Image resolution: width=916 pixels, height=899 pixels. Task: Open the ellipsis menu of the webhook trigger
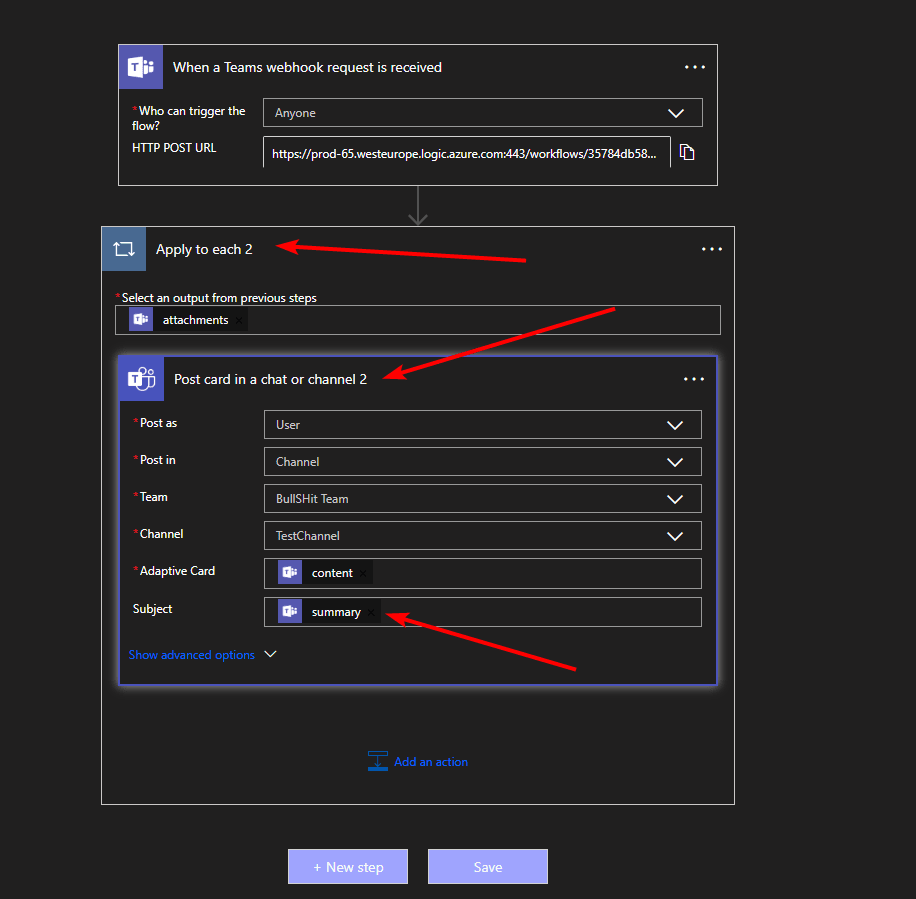tap(695, 67)
